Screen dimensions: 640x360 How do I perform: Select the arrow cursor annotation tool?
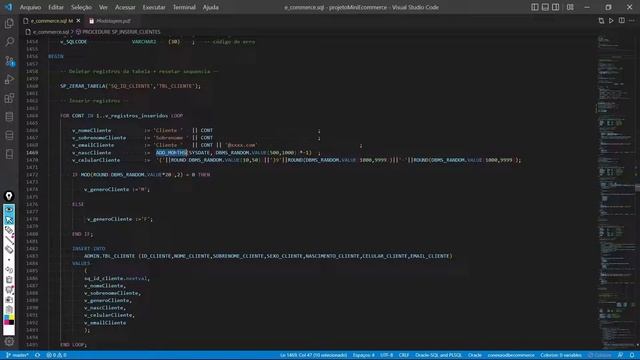[x=9, y=220]
